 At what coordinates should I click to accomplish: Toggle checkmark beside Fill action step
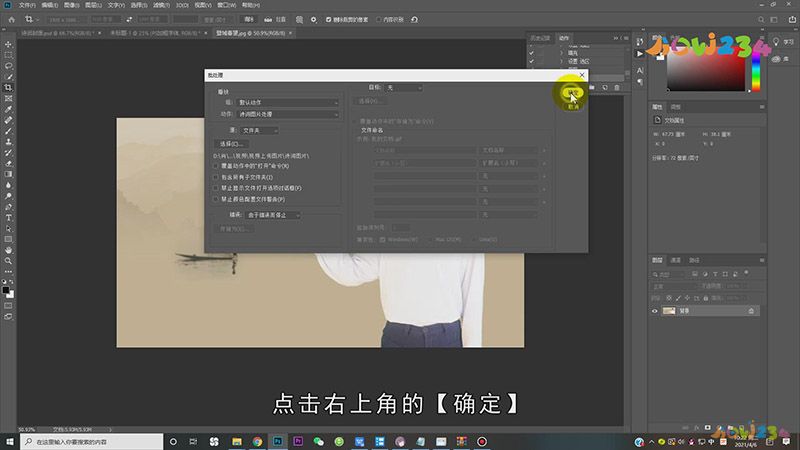coord(532,53)
